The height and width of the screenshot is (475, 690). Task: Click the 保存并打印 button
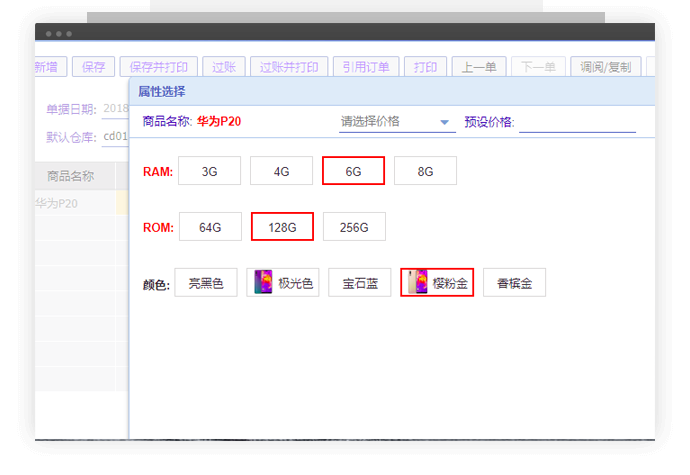coord(158,67)
